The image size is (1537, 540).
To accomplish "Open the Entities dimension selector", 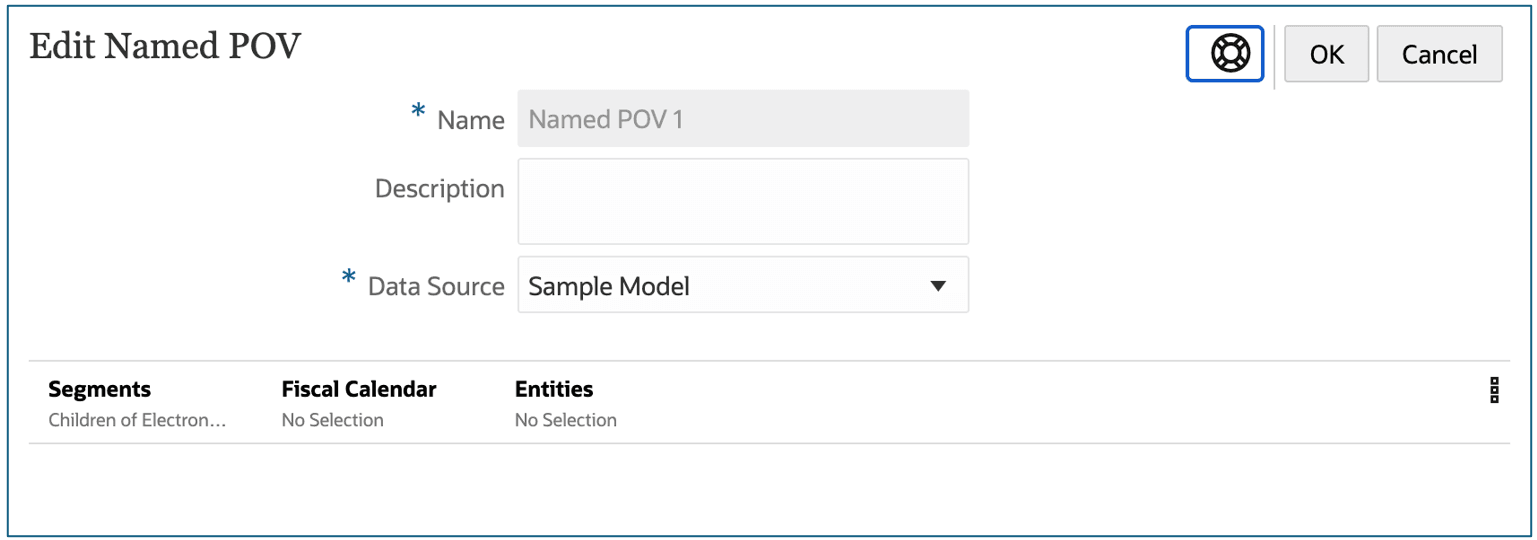I will 554,389.
